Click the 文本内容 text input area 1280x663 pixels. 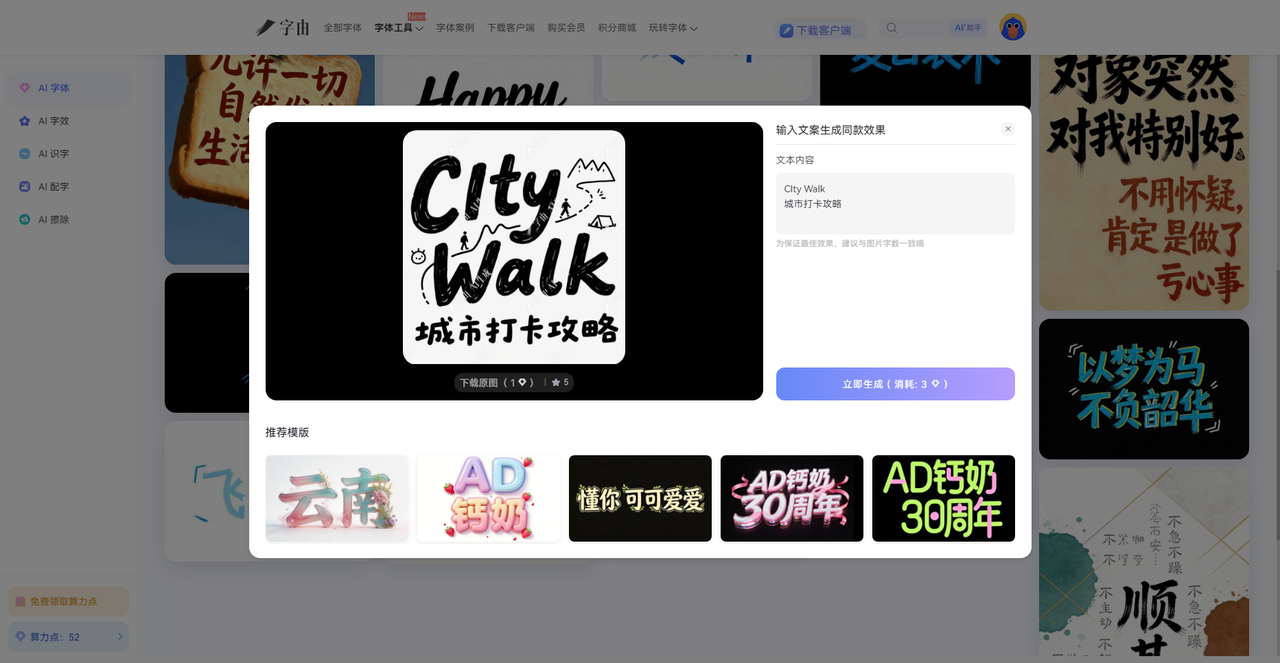895,203
